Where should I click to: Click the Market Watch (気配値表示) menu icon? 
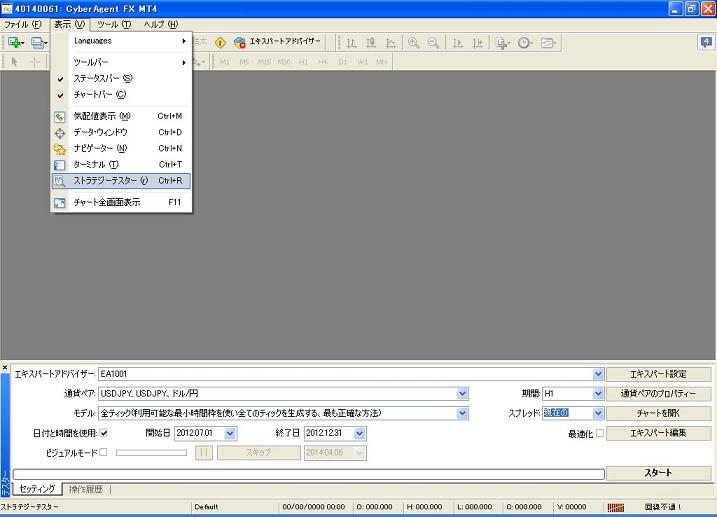pos(60,116)
